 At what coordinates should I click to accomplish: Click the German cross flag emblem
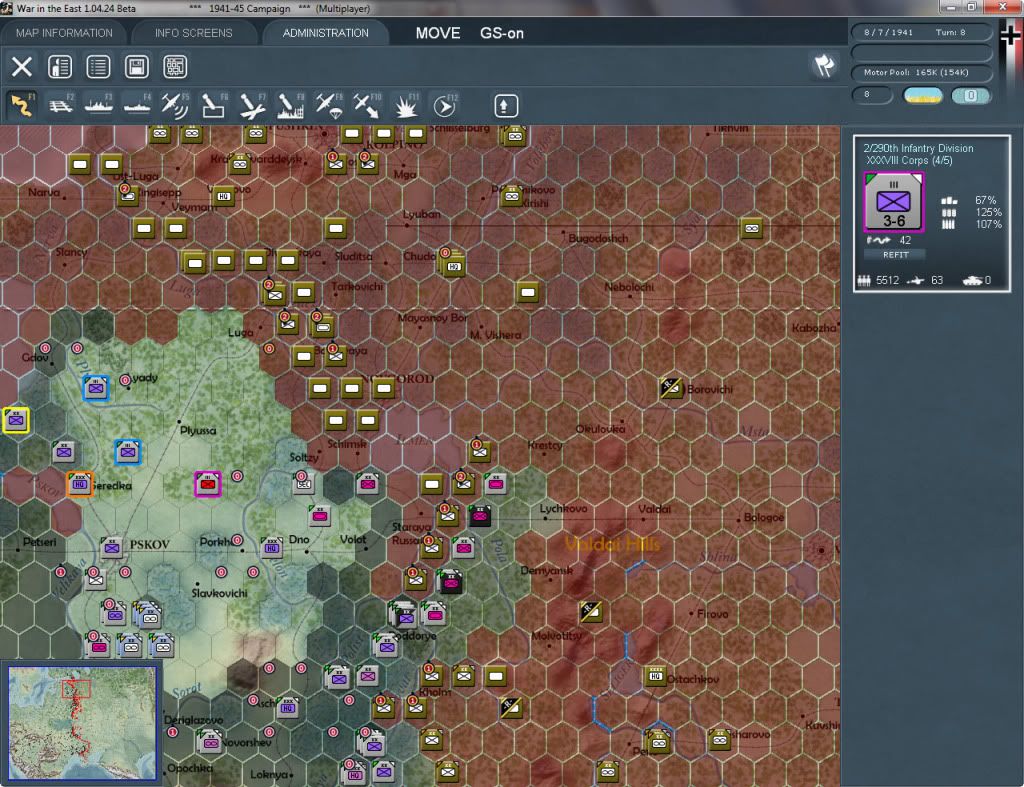pos(1010,35)
